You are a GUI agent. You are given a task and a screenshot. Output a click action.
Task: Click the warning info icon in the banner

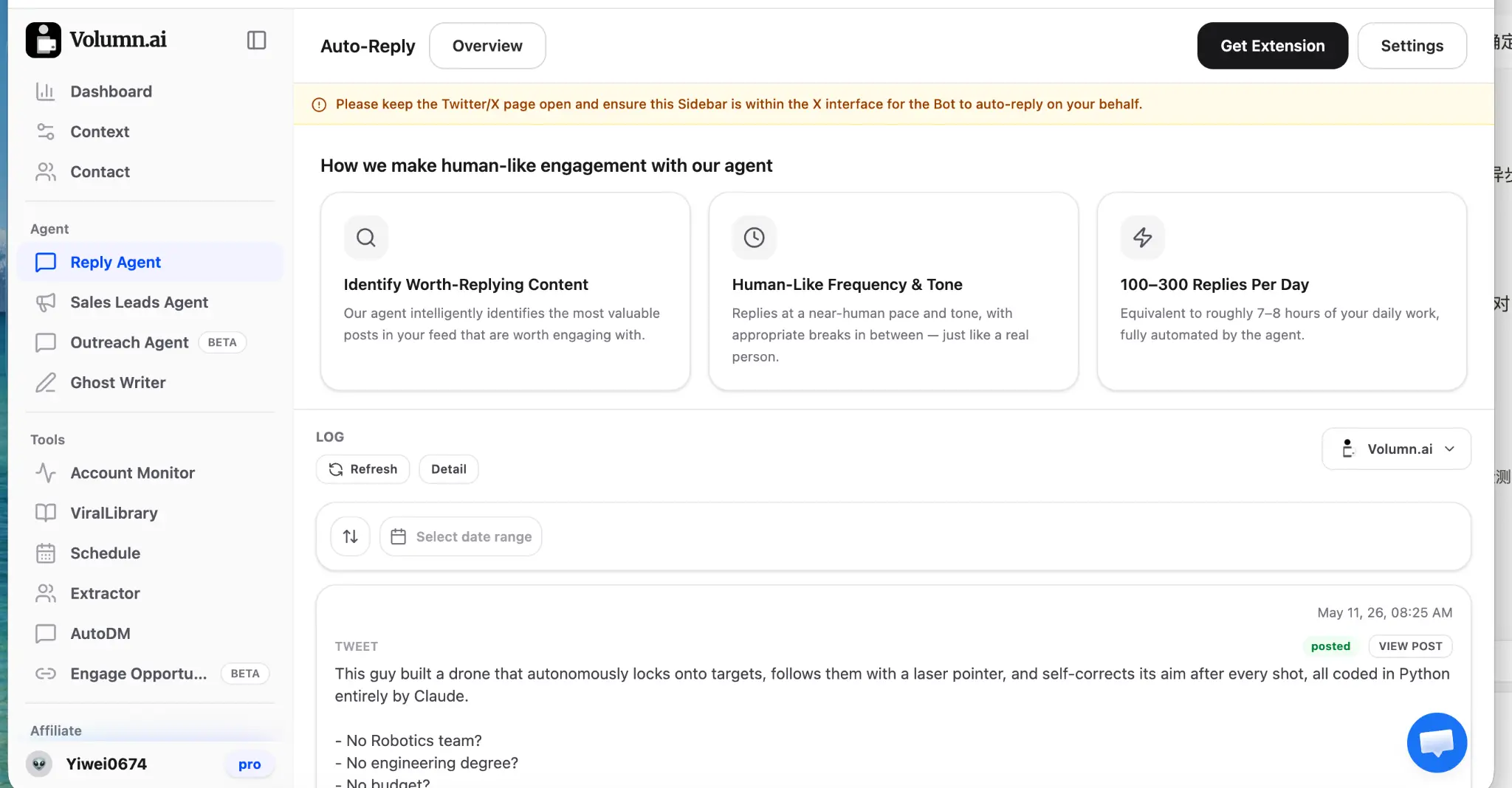pos(319,105)
